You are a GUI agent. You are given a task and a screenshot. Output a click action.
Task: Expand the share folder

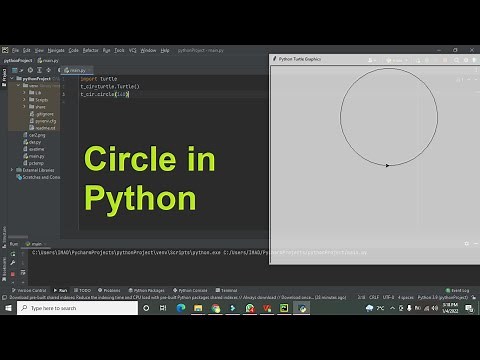(24, 107)
